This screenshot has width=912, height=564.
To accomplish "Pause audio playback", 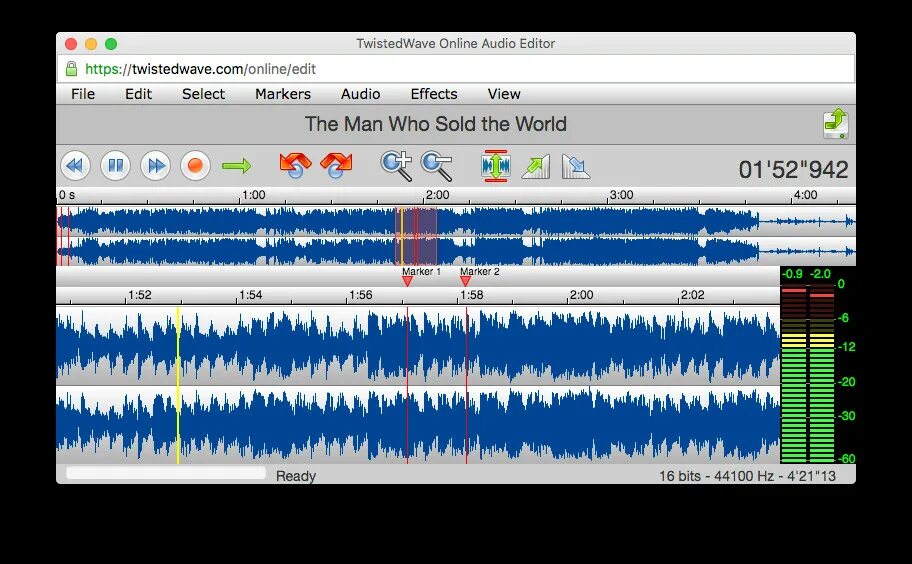I will click(x=115, y=166).
